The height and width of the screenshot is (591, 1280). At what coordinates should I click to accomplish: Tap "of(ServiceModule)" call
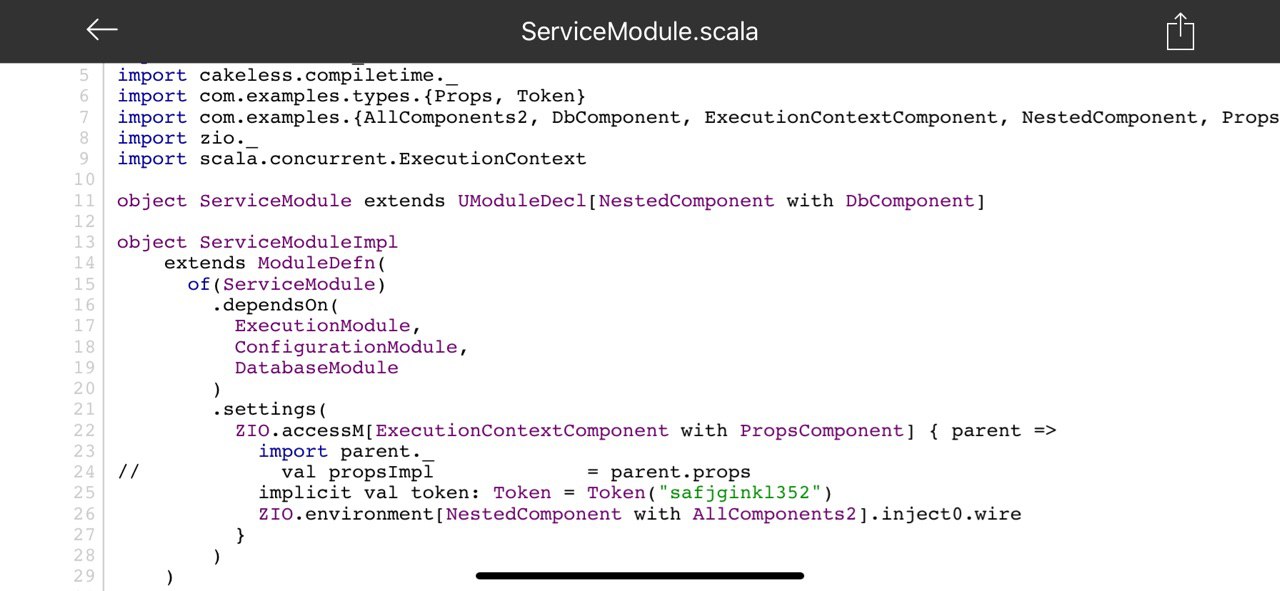287,284
